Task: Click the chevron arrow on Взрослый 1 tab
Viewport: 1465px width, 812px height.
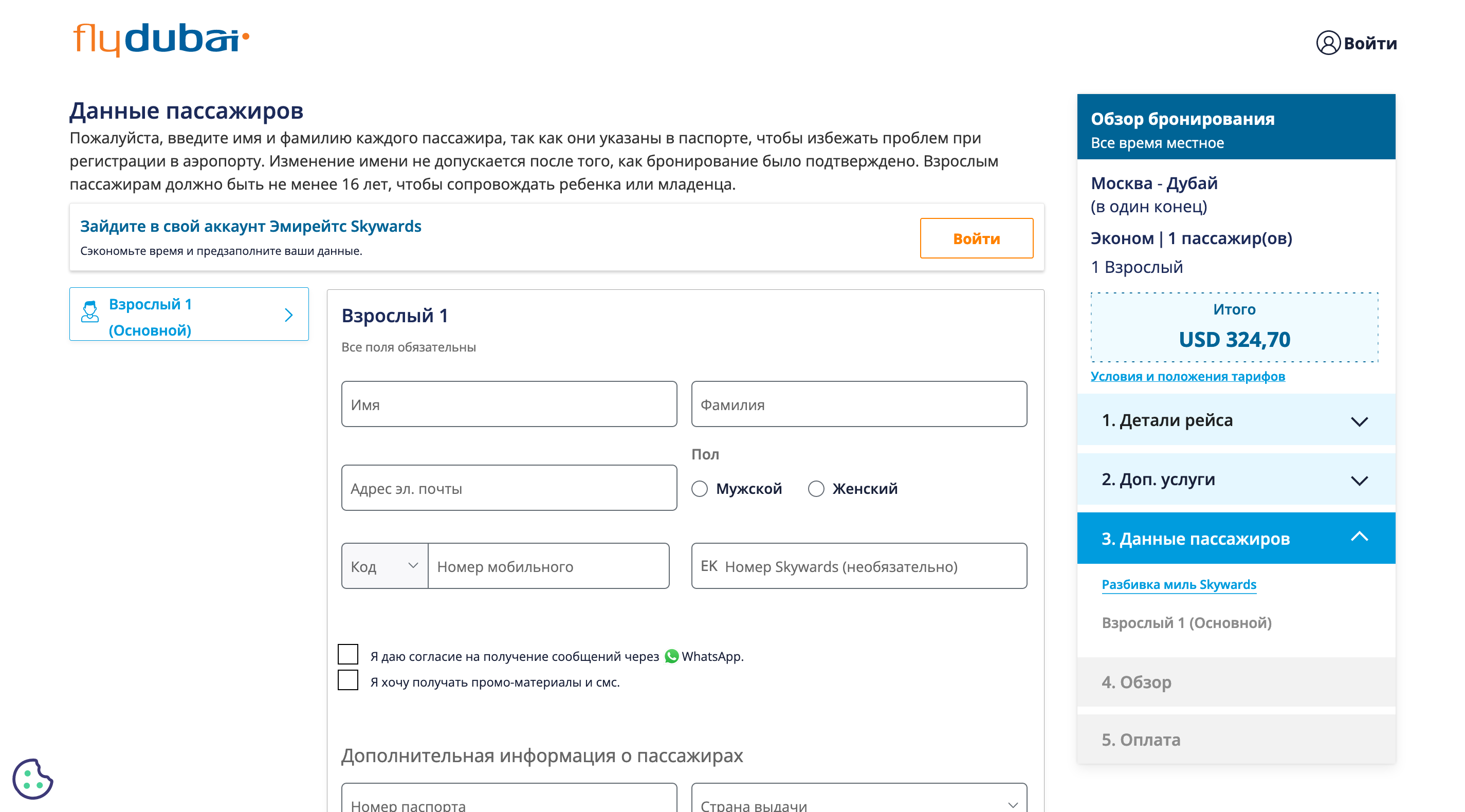Action: (x=289, y=315)
